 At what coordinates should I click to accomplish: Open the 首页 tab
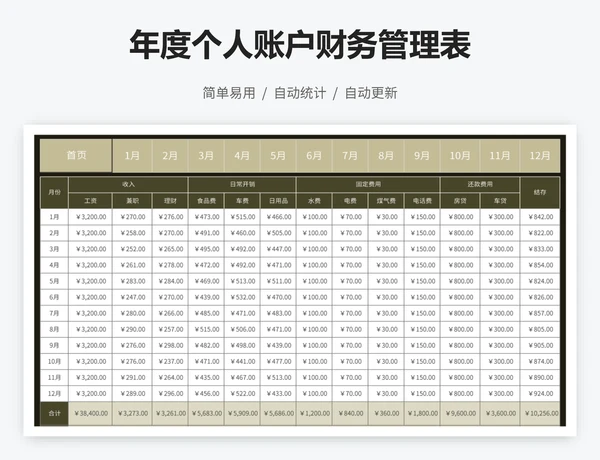point(76,155)
